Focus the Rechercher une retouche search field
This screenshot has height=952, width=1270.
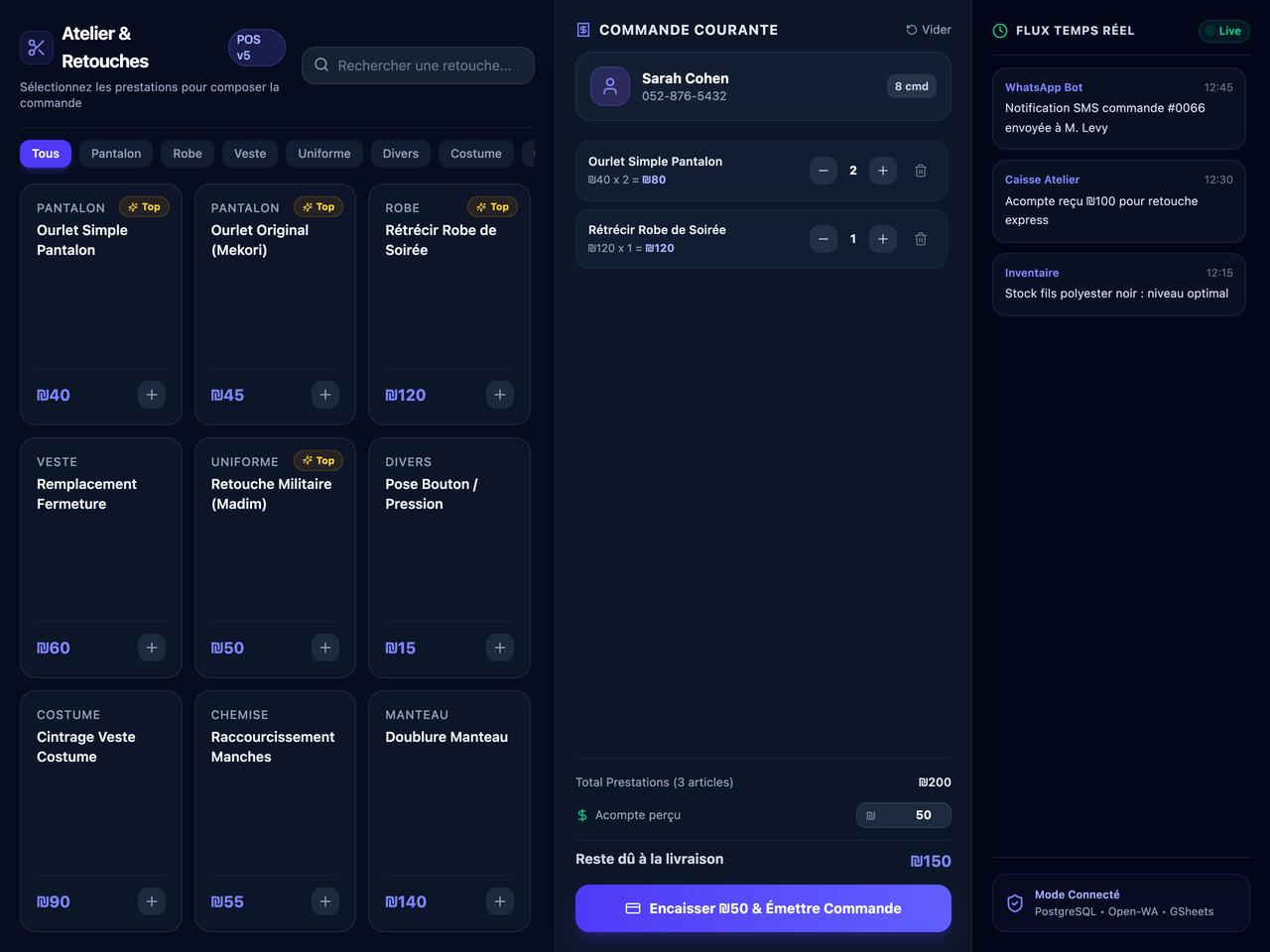[x=418, y=65]
